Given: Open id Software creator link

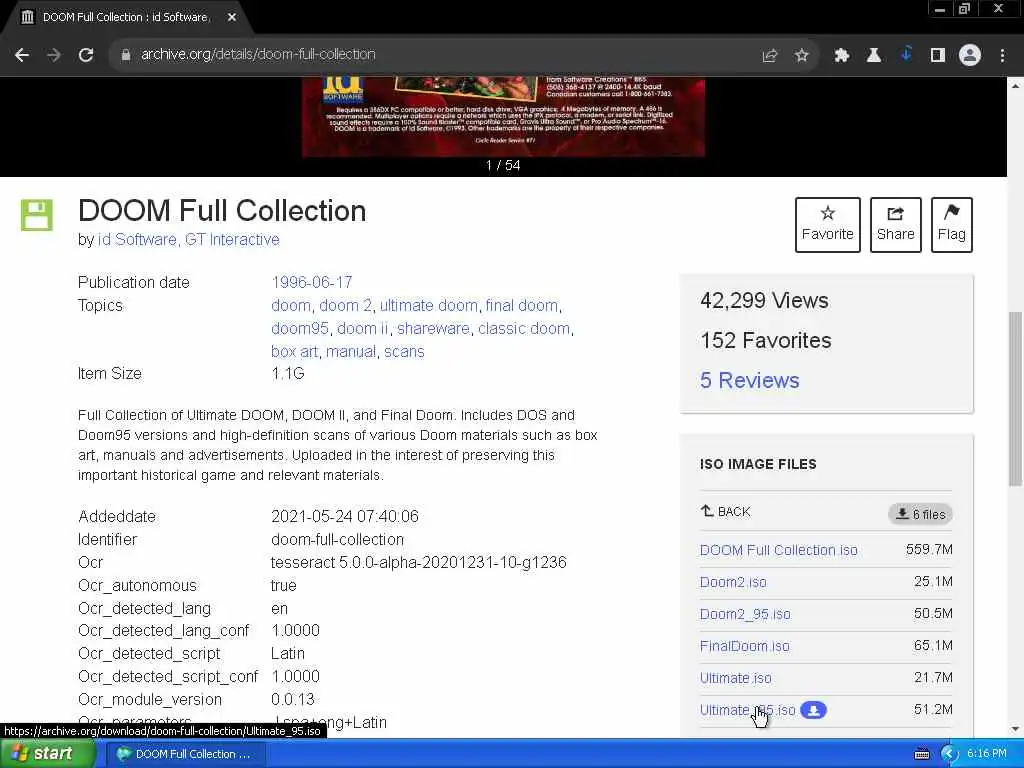Looking at the screenshot, I should (136, 240).
